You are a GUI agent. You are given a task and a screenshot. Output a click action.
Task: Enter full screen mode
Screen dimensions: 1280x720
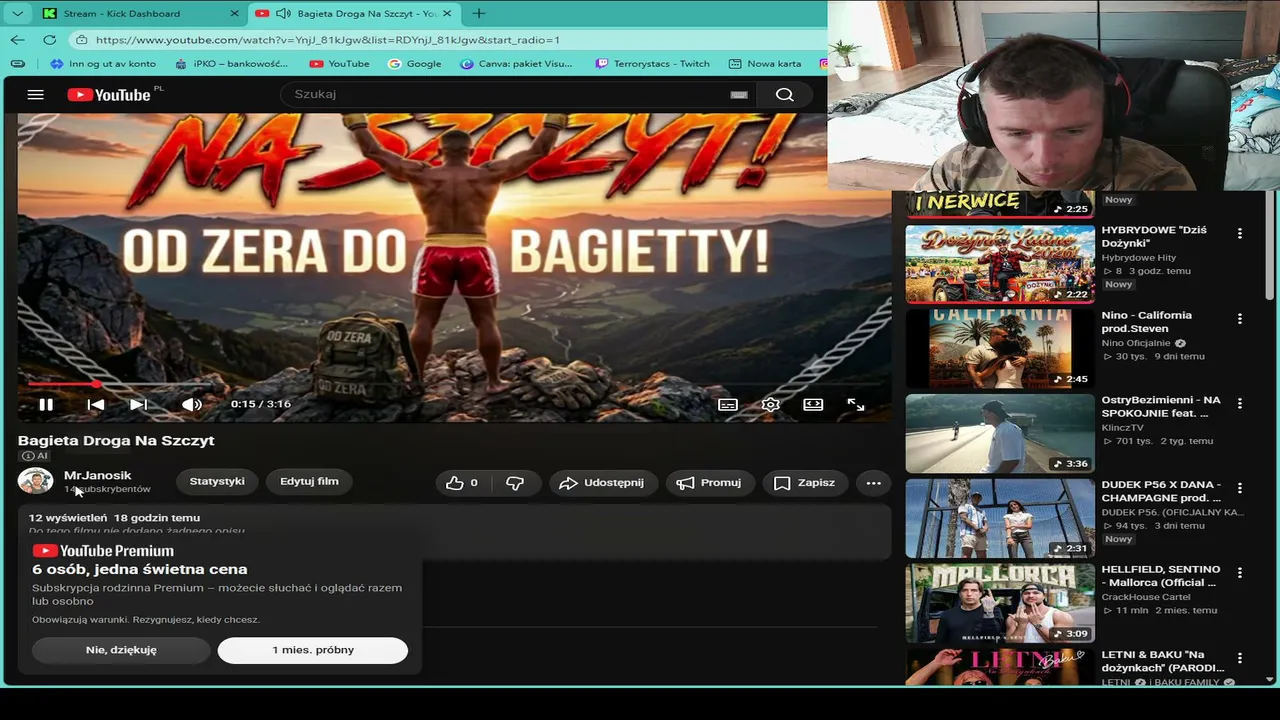click(x=856, y=405)
